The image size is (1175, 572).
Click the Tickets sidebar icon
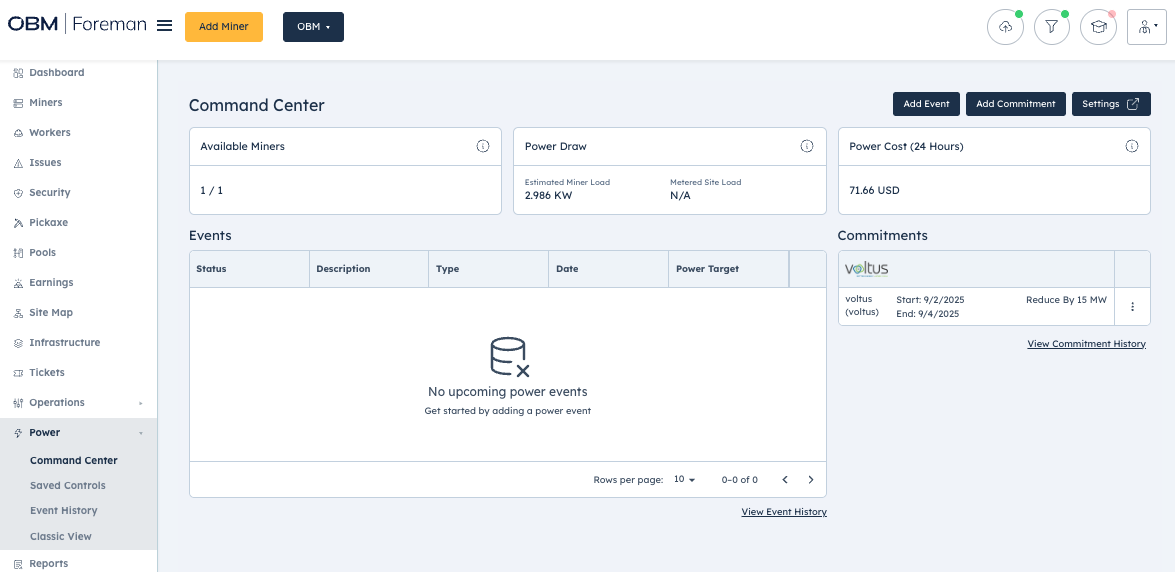click(19, 373)
